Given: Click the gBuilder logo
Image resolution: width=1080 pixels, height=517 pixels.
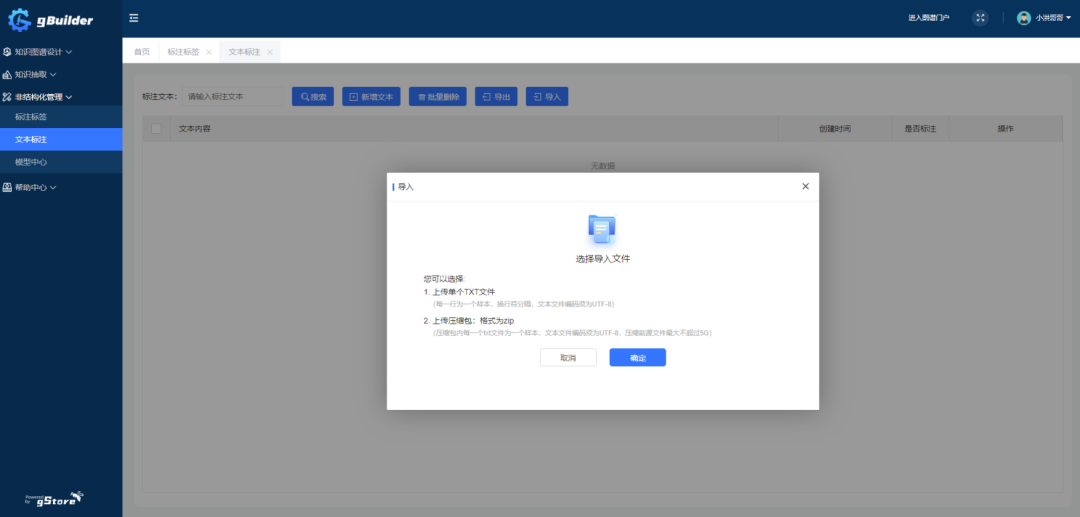Looking at the screenshot, I should (50, 20).
